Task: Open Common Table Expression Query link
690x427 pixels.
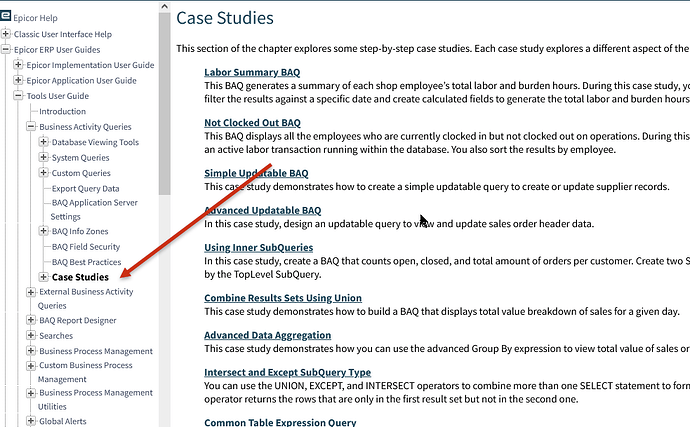Action: click(x=280, y=422)
